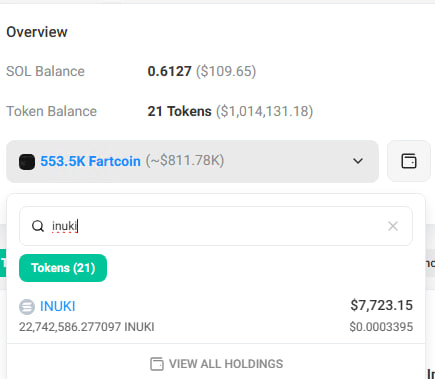Click the INUKI token logo icon
Viewport: 435px width, 379px height.
coord(27,307)
